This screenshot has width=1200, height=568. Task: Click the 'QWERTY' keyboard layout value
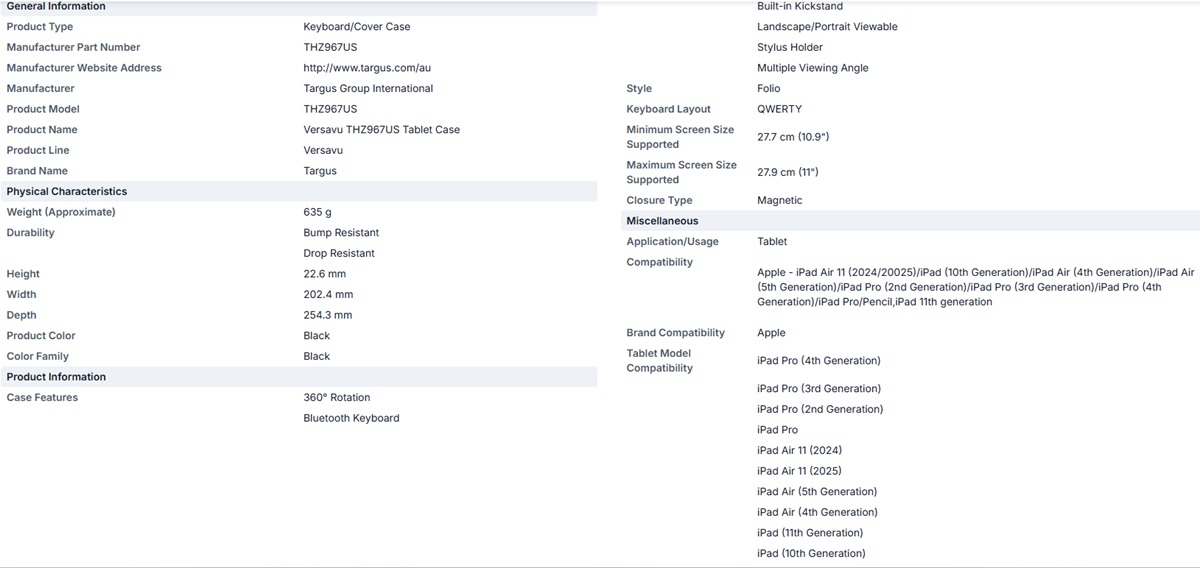pyautogui.click(x=780, y=109)
